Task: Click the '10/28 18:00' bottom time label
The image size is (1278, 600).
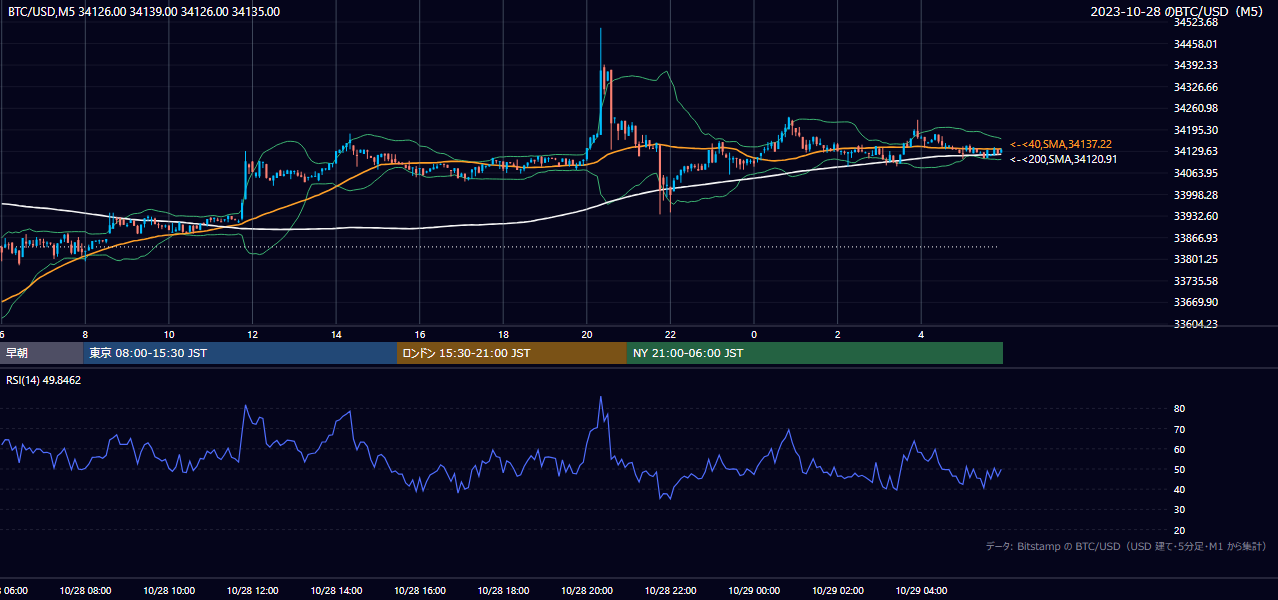Action: (503, 590)
